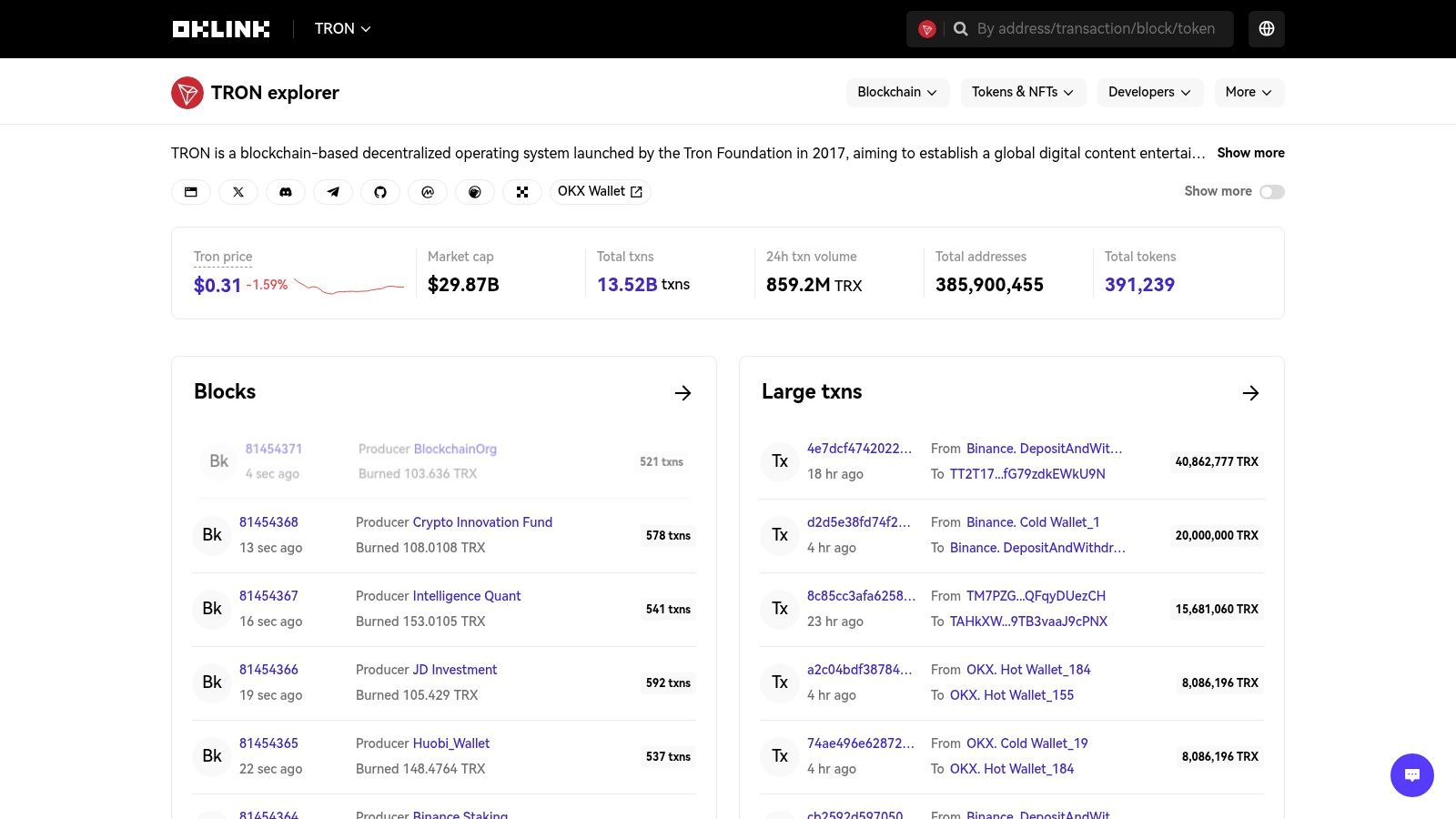Expand the Blockchain dropdown menu
The image size is (1456, 819).
[x=897, y=92]
